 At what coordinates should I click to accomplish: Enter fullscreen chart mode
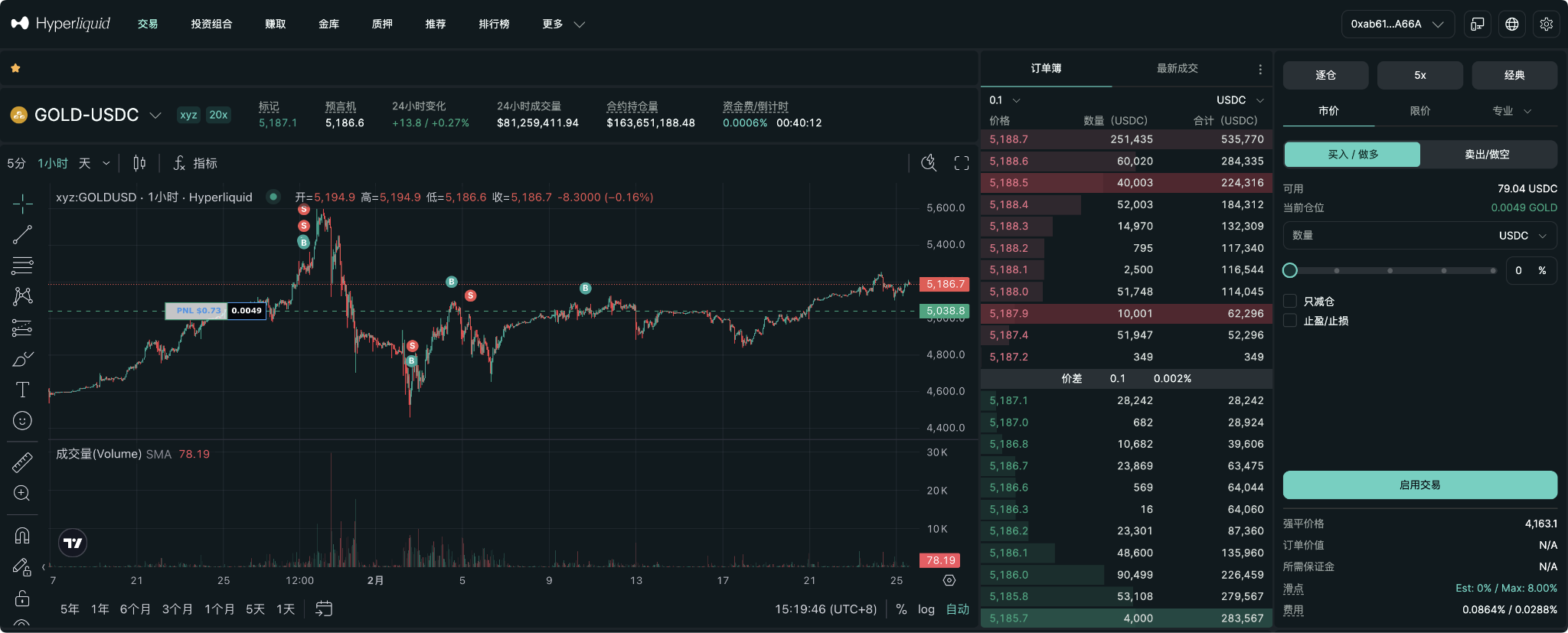[962, 163]
